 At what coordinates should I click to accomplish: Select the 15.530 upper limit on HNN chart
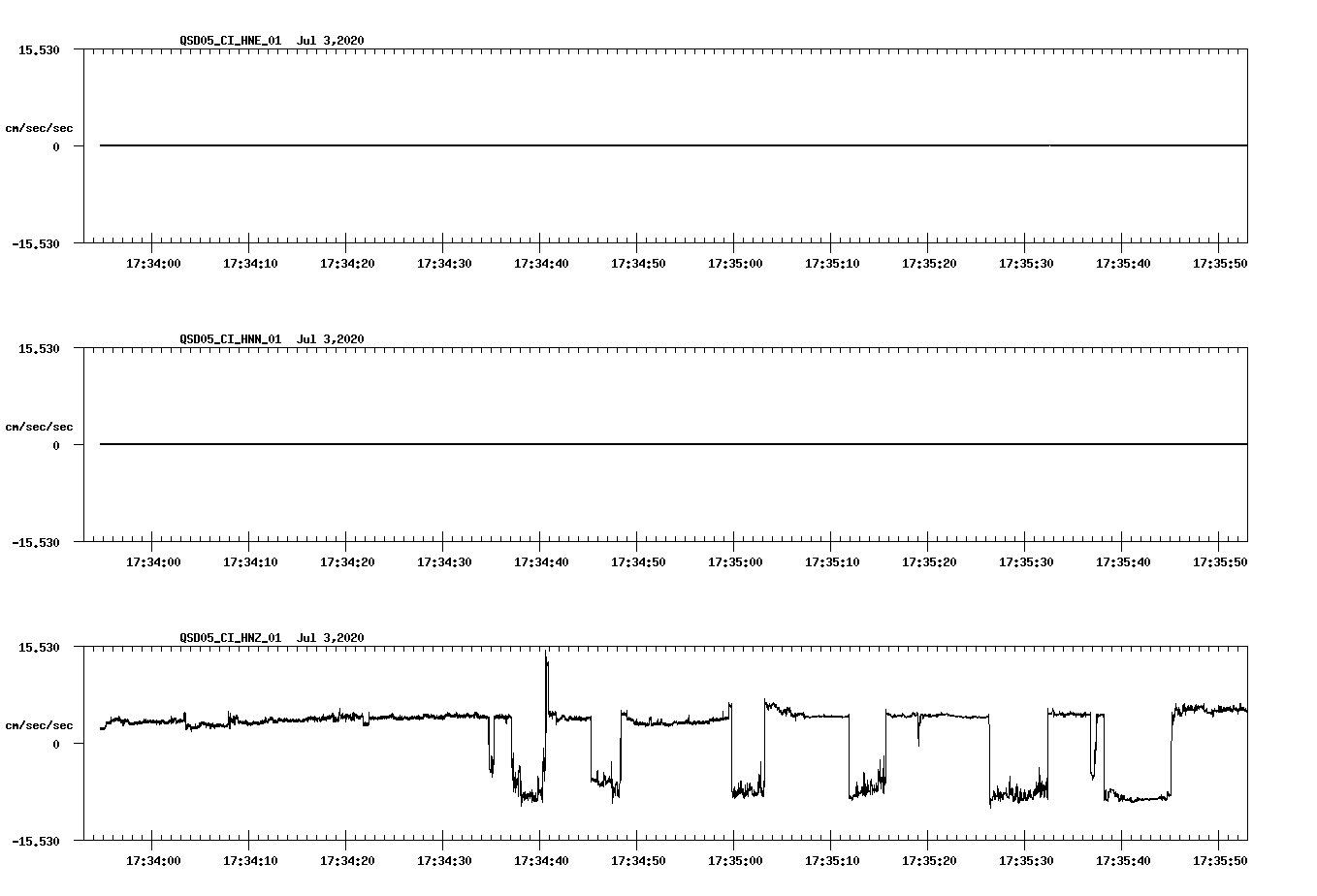click(39, 348)
